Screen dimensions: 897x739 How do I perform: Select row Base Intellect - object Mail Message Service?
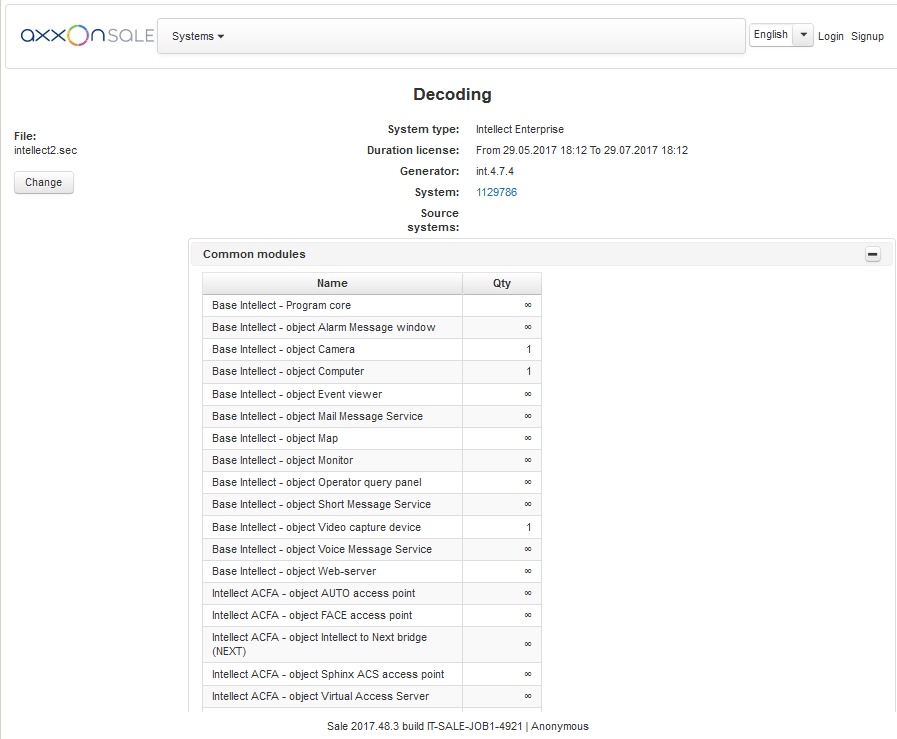pyautogui.click(x=371, y=416)
